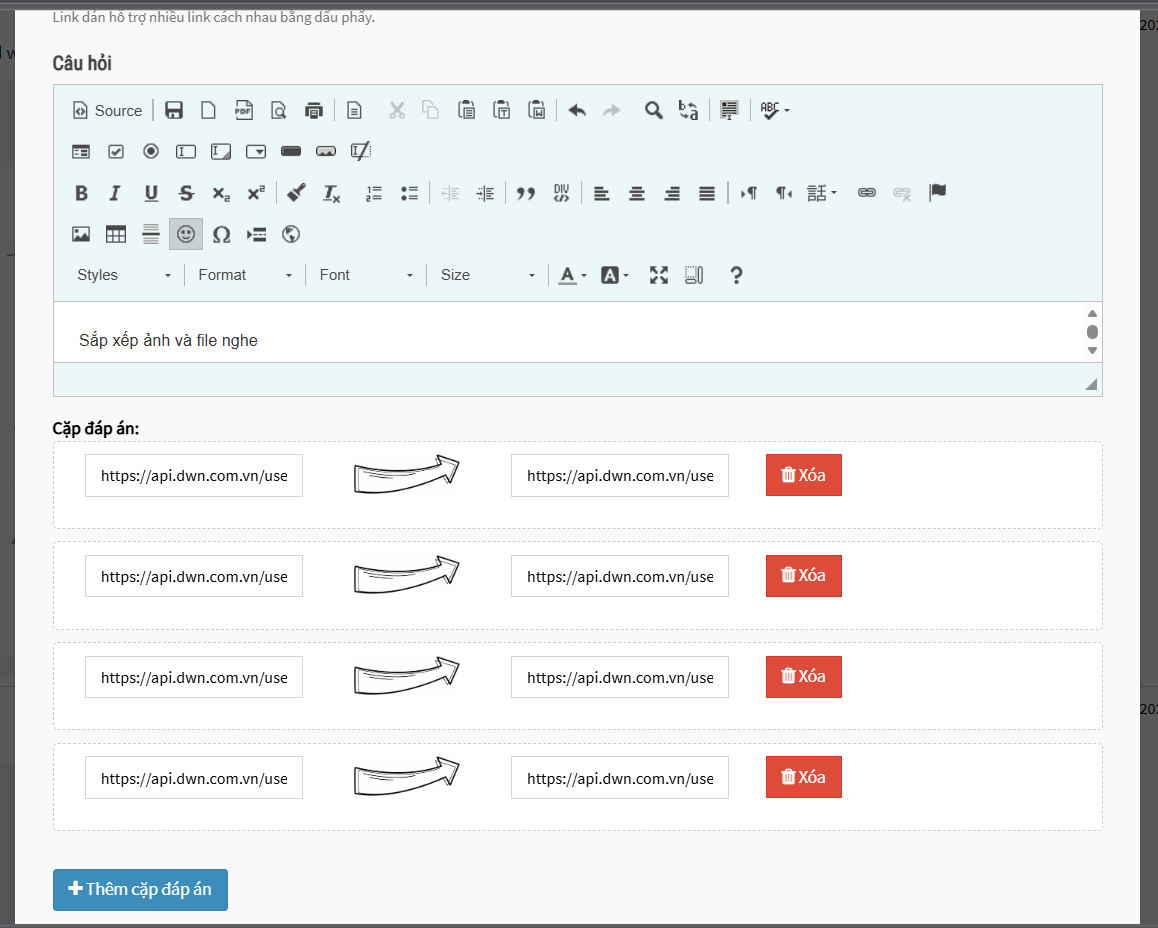
Task: Click Thêm cặp đáp án button
Action: coord(140,889)
